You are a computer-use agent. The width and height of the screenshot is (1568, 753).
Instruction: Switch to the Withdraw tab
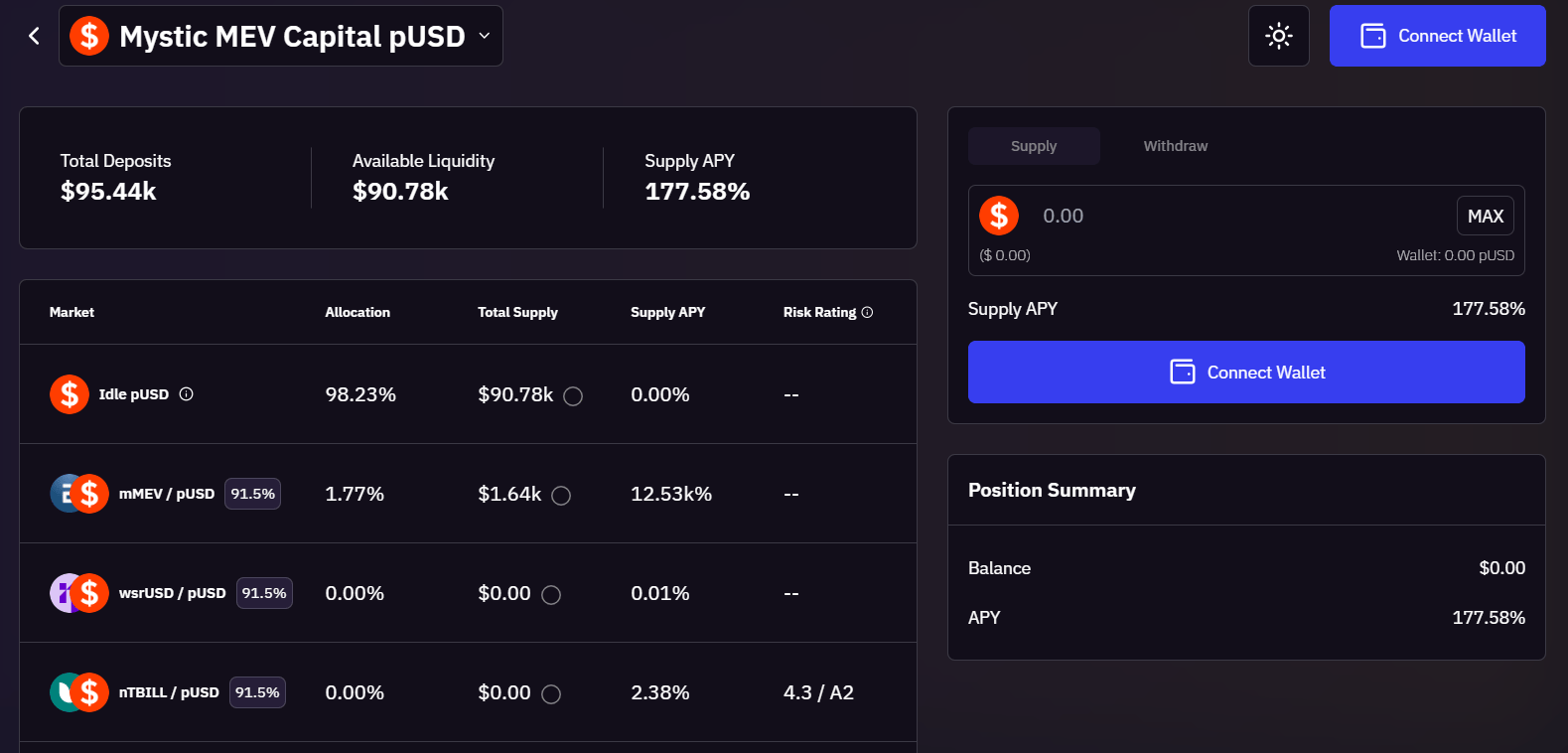click(x=1175, y=146)
